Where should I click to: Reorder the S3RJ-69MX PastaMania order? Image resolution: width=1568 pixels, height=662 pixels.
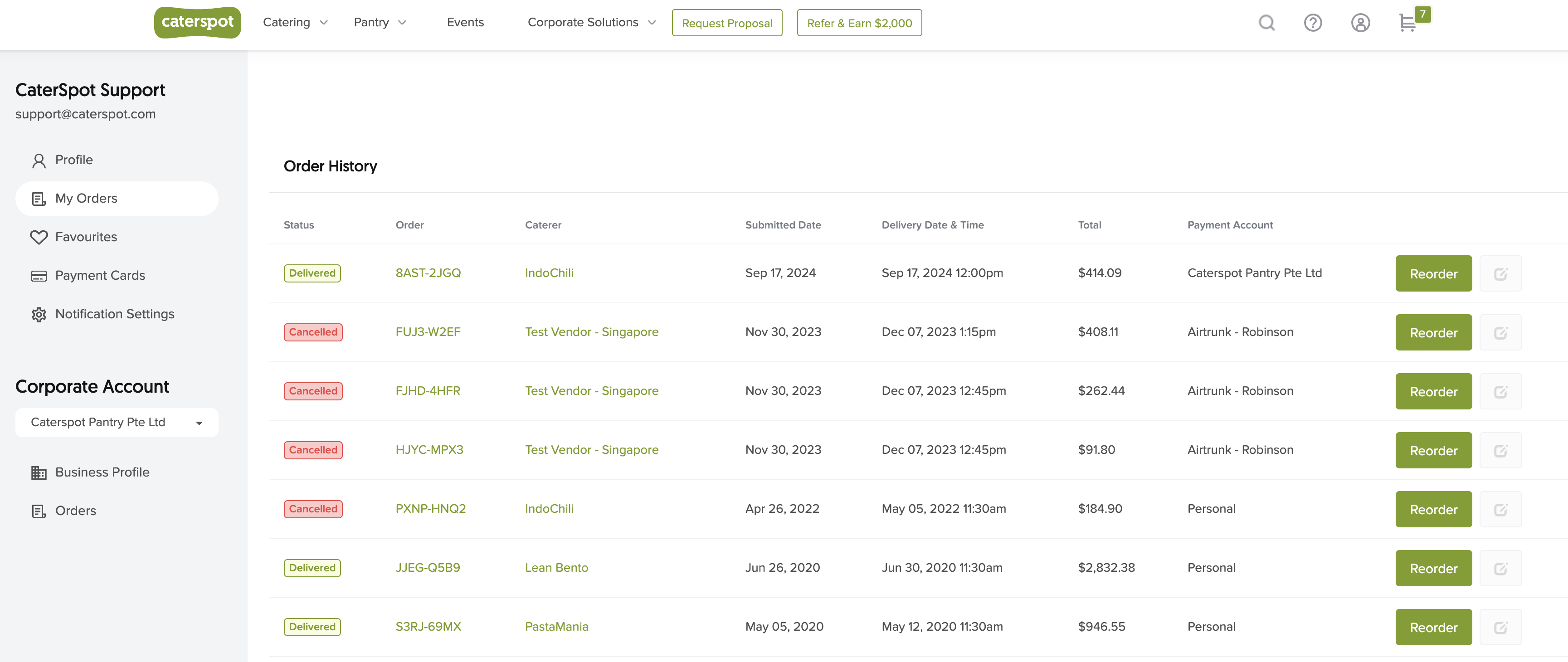1433,628
